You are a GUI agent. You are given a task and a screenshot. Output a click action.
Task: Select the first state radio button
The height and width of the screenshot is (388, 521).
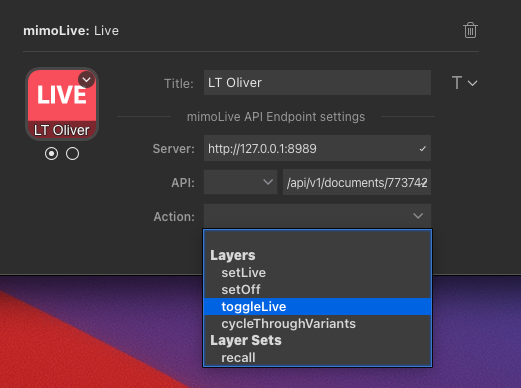[x=51, y=154]
